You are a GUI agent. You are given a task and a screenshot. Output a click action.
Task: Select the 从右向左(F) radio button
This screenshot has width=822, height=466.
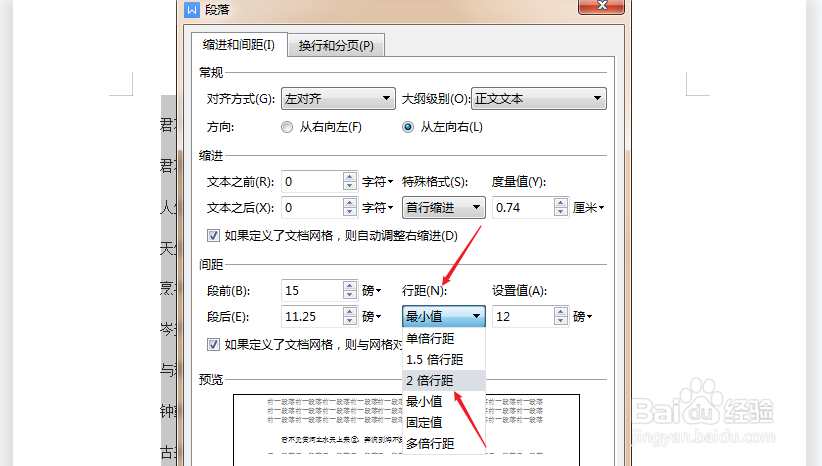287,127
